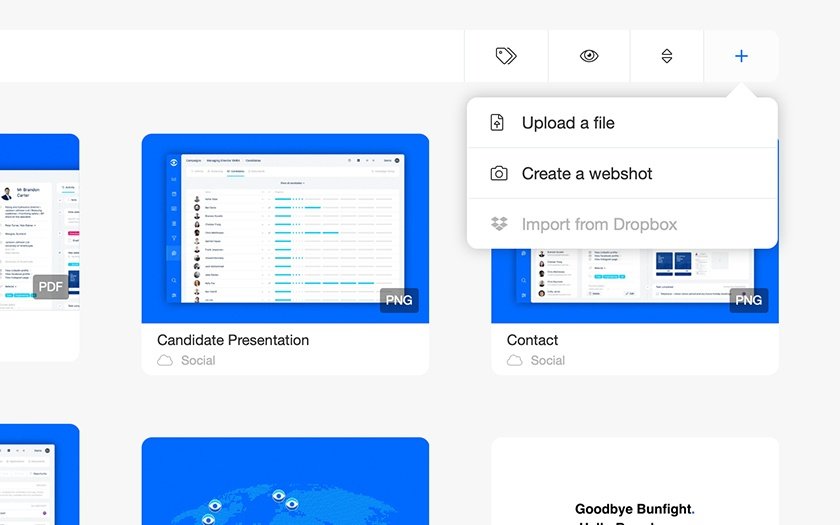Click the PNG badge on Candidate Presentation
Screen dimensions: 840x525
click(399, 300)
